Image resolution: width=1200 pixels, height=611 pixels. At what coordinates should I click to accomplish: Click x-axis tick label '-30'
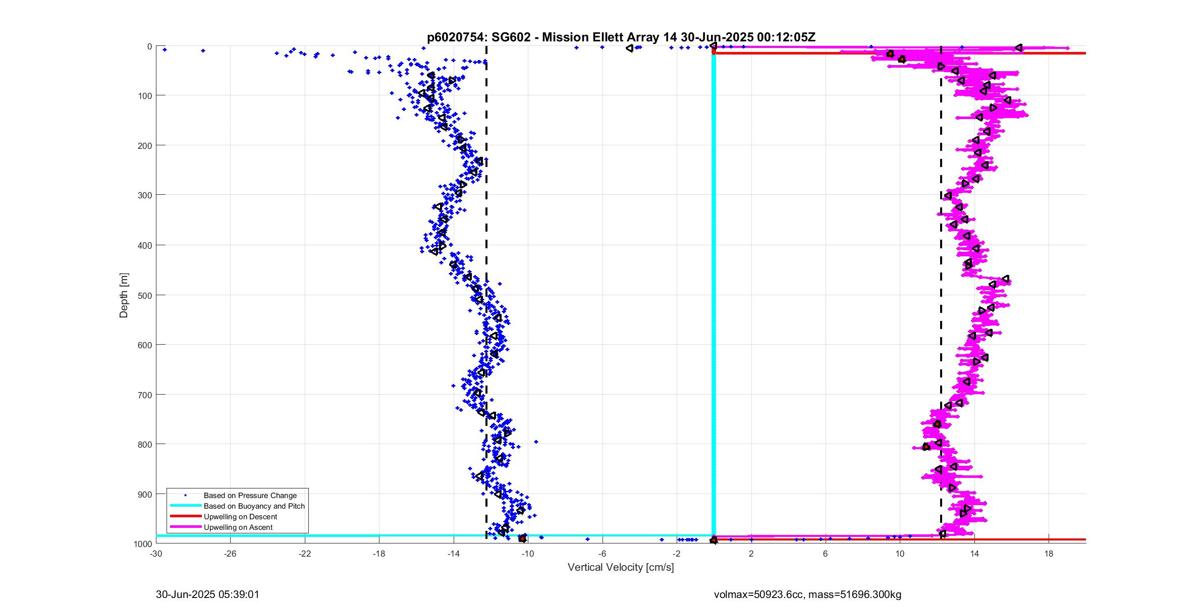point(156,553)
